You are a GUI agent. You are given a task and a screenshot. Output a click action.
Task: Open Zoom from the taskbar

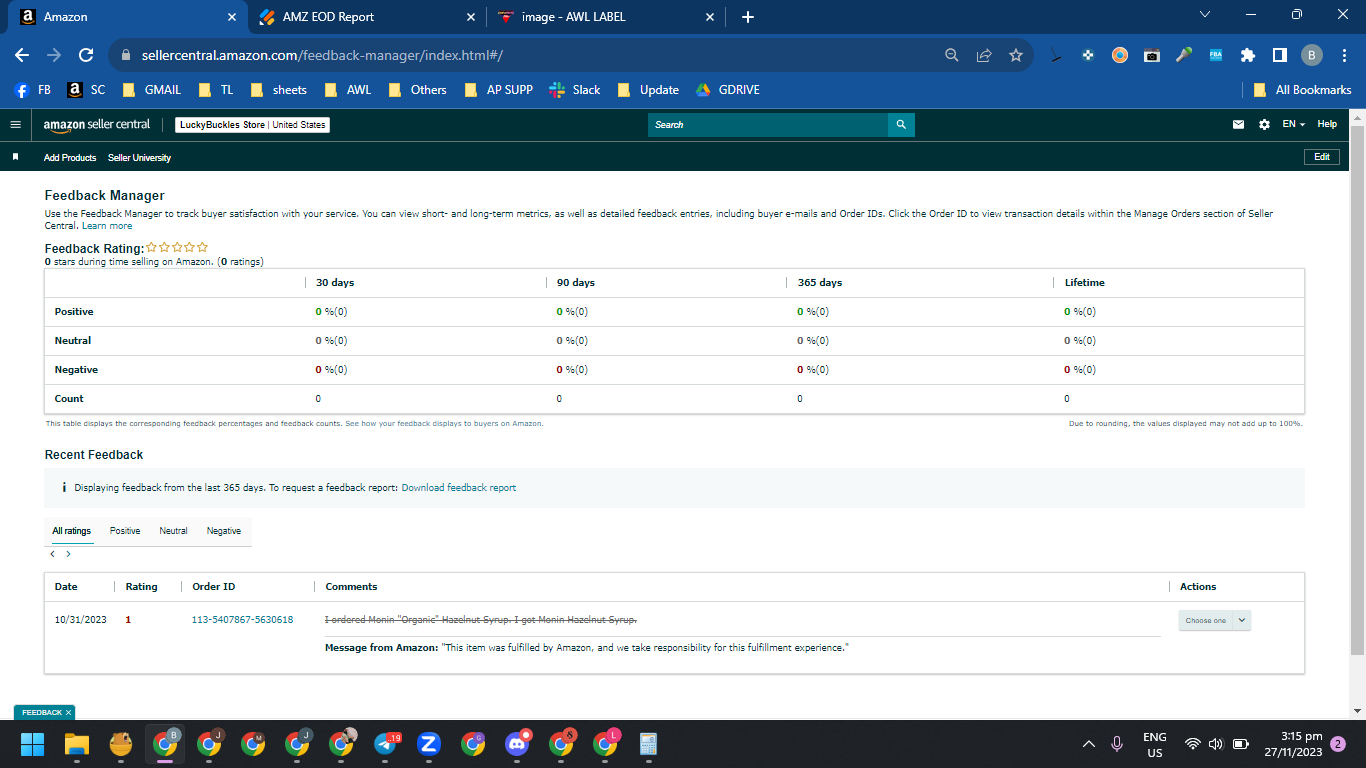429,744
